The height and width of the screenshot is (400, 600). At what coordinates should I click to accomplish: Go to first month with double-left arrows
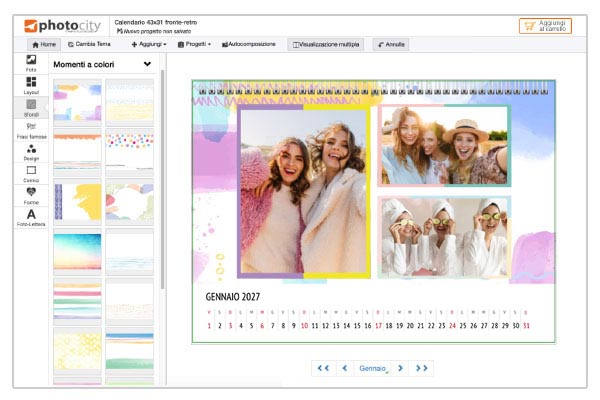click(323, 368)
